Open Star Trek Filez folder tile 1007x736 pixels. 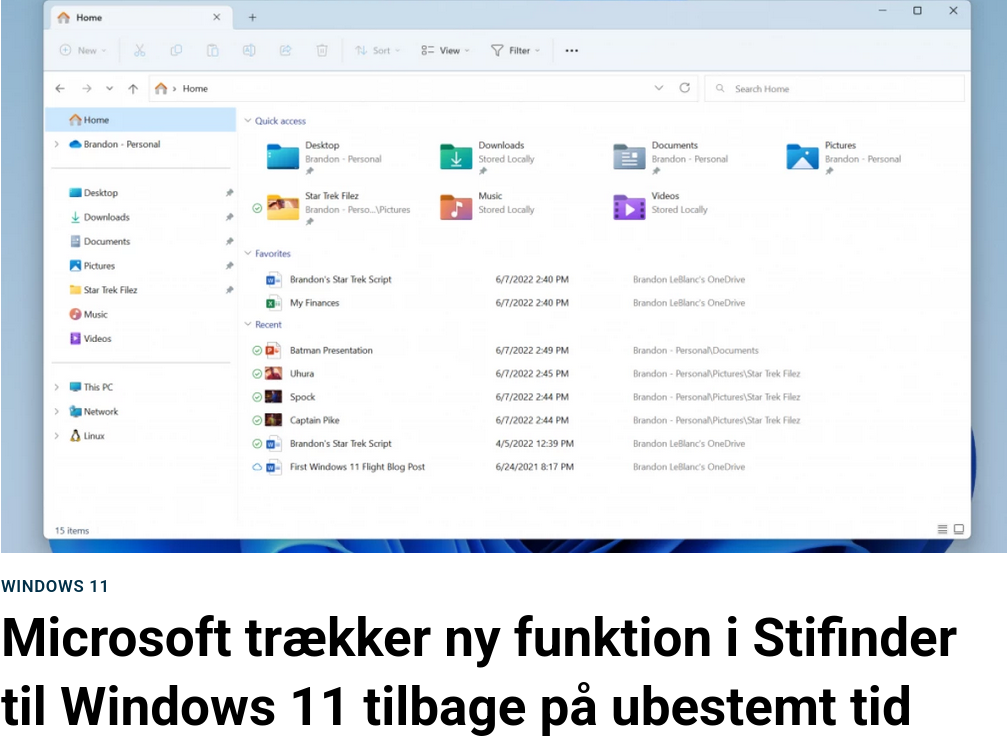338,208
